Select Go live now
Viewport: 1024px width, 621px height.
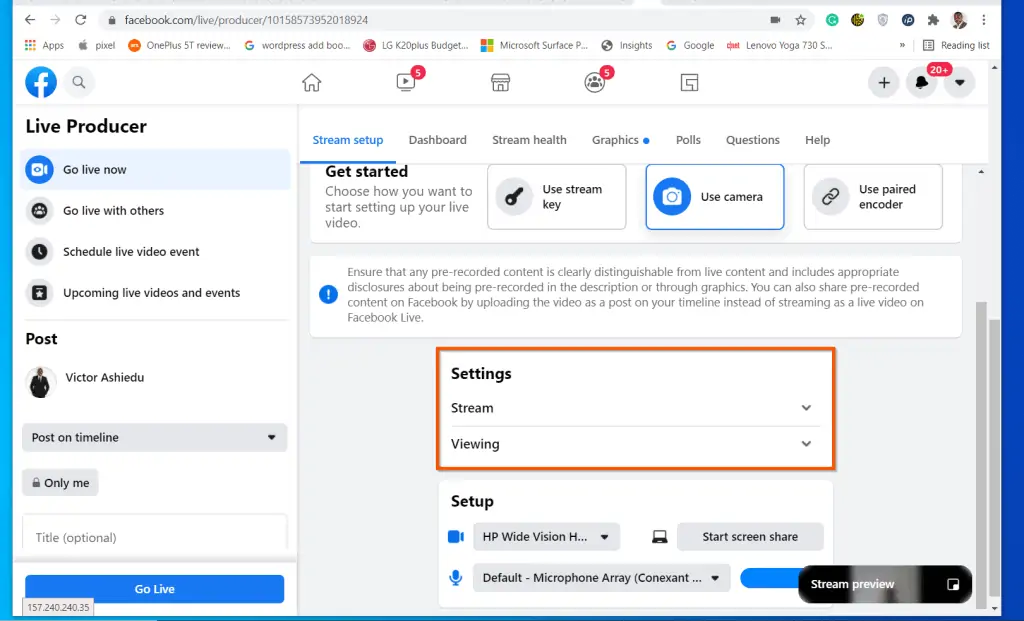point(155,170)
